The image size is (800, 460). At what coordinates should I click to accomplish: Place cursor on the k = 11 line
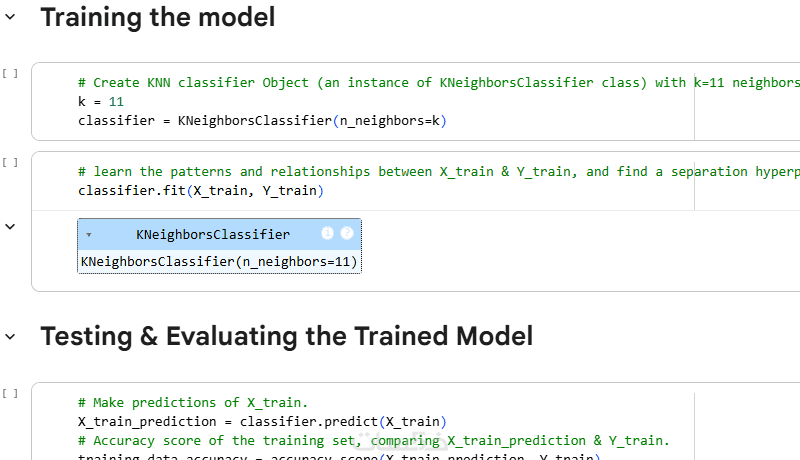(101, 102)
